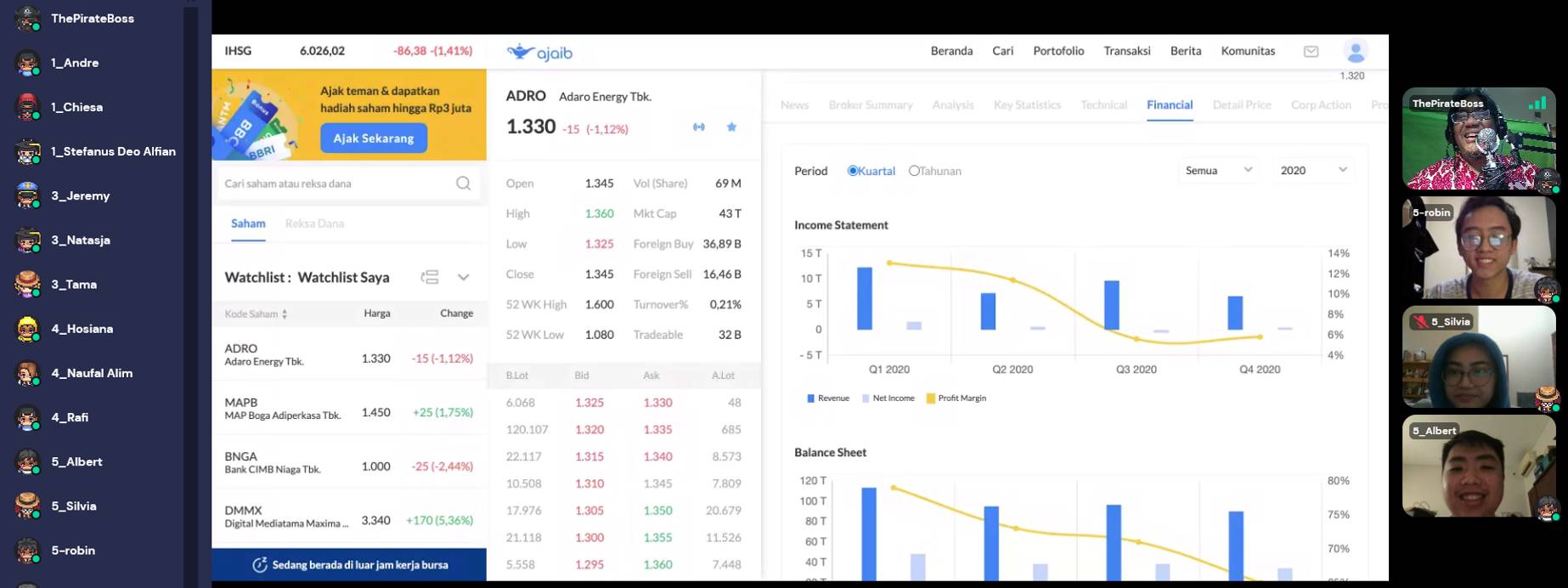This screenshot has height=588, width=1568.
Task: Select the Kuartal period radio button
Action: coord(853,171)
